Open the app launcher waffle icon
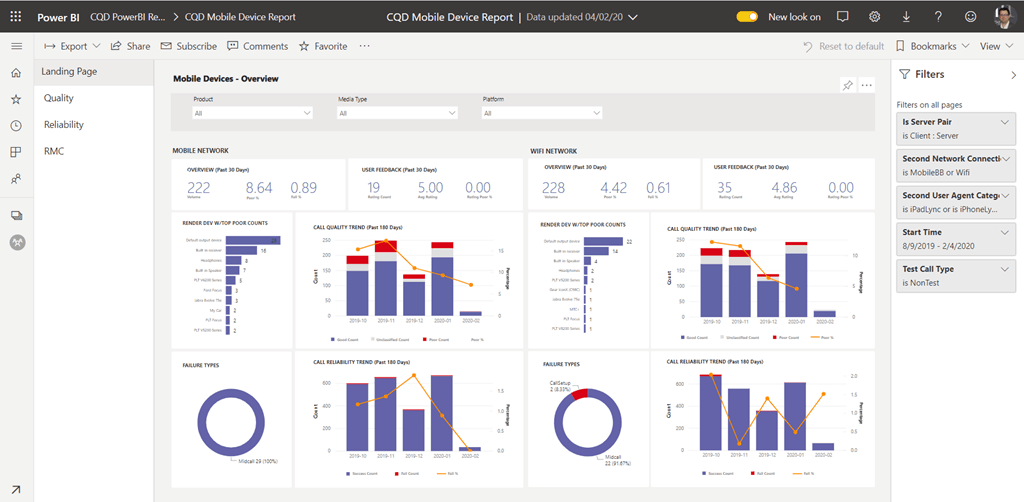Viewport: 1024px width, 502px height. click(x=16, y=17)
